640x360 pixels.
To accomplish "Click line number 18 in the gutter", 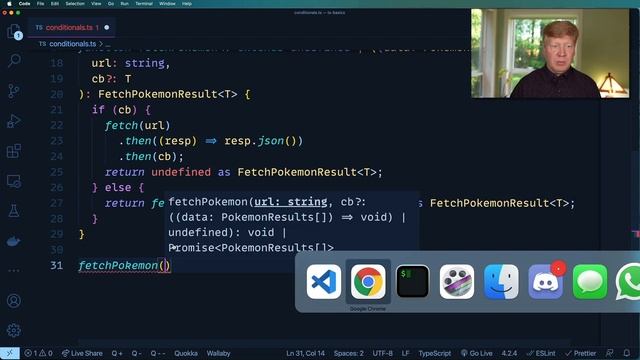I will [57, 63].
